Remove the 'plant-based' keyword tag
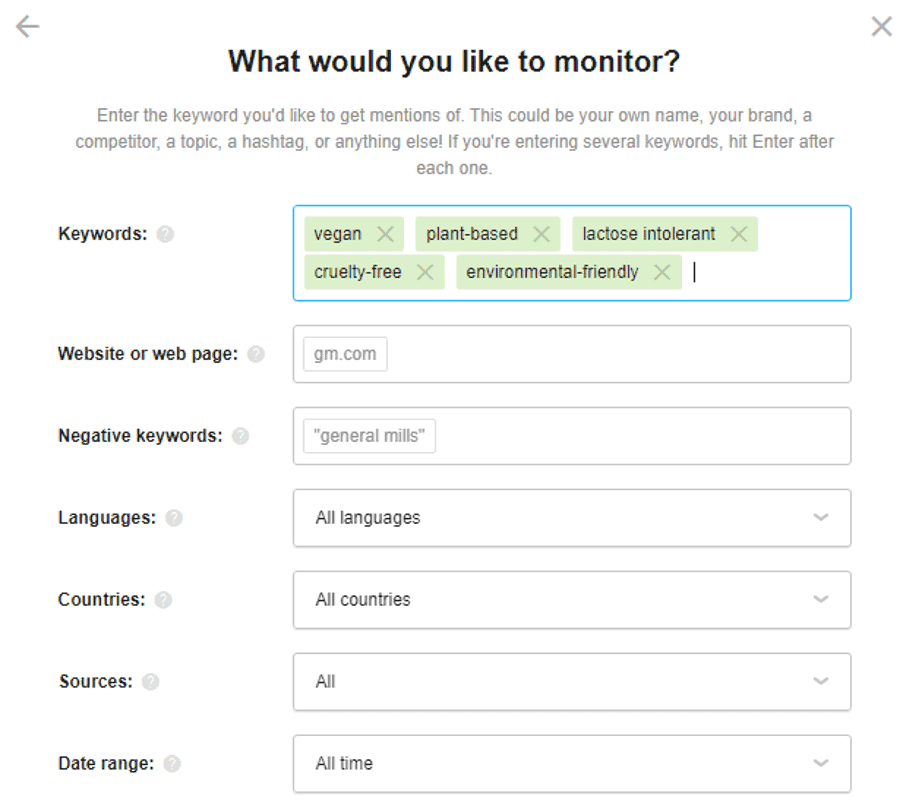 (541, 234)
